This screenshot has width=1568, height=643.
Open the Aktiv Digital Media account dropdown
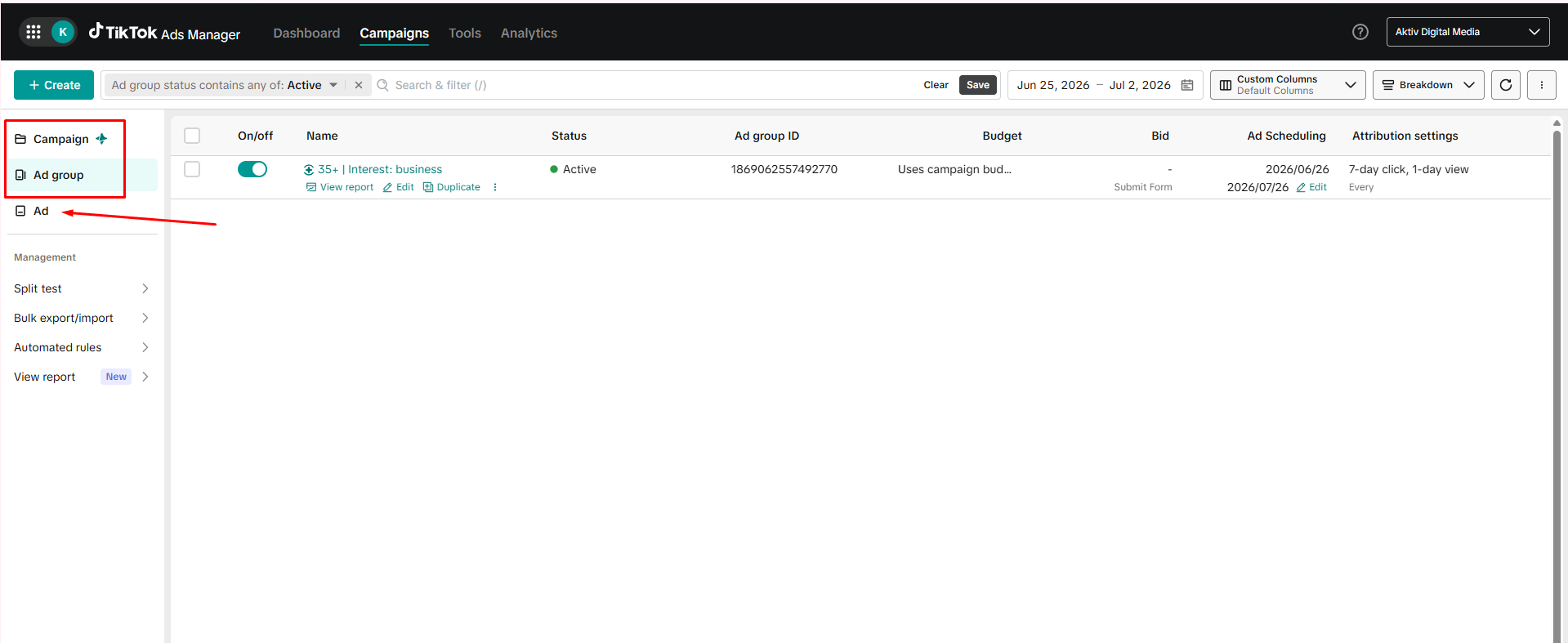click(1467, 32)
